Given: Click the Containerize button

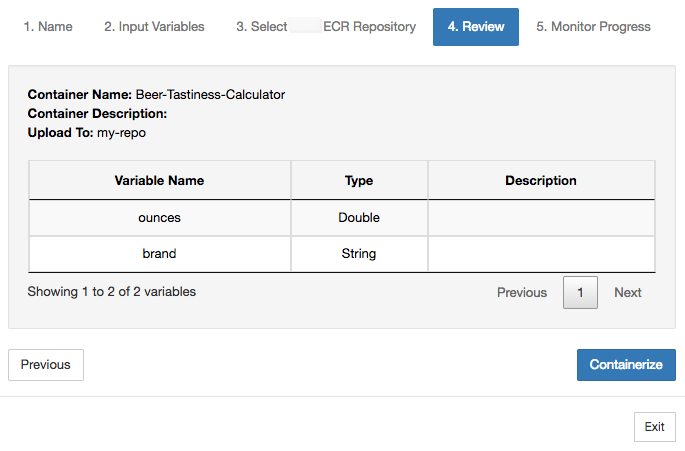Looking at the screenshot, I should [x=626, y=365].
